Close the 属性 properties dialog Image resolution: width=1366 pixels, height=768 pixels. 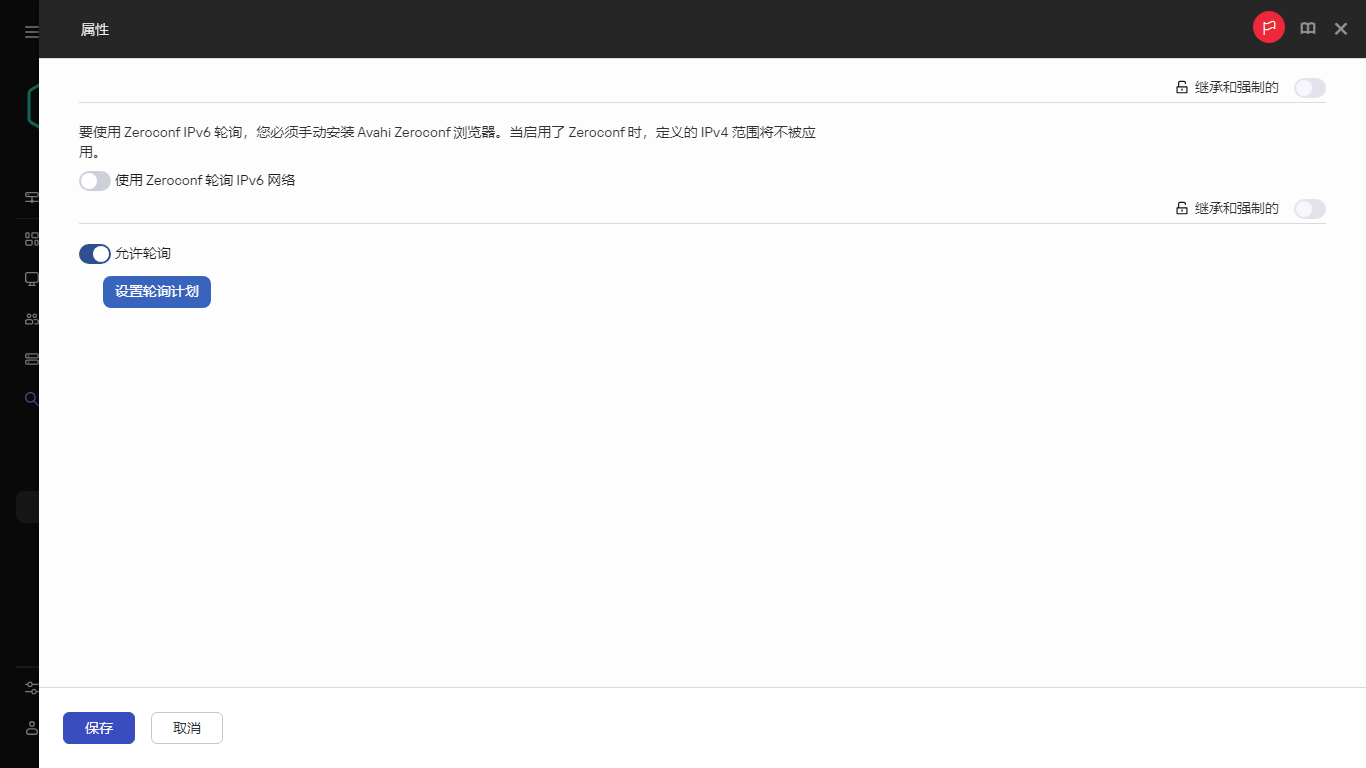1340,28
